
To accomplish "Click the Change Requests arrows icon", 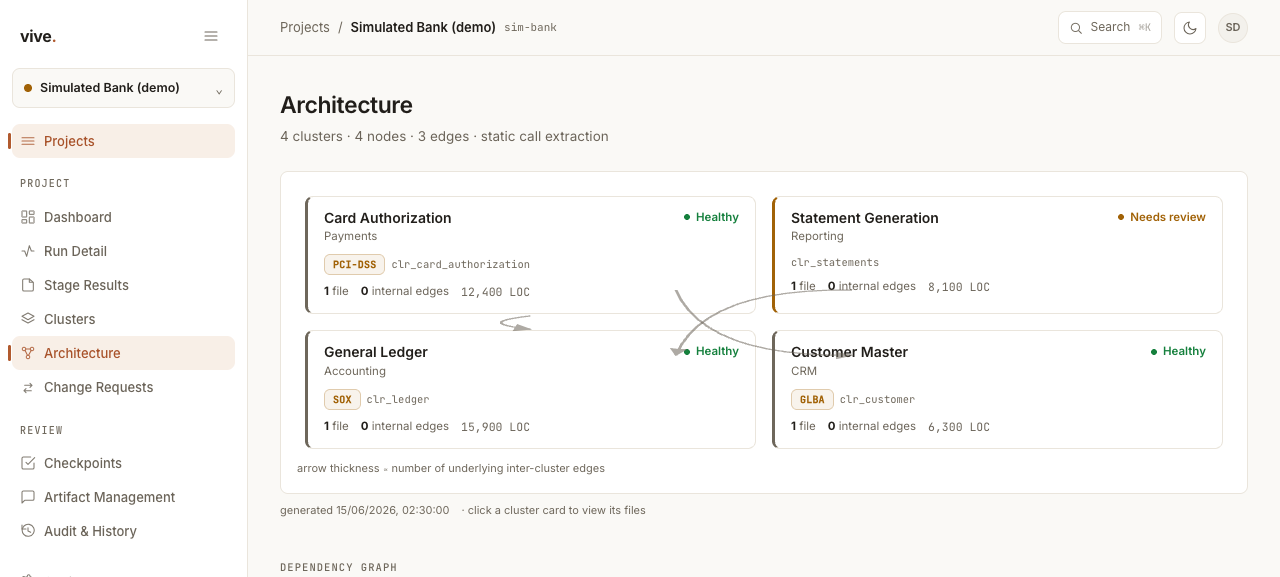I will (x=28, y=387).
